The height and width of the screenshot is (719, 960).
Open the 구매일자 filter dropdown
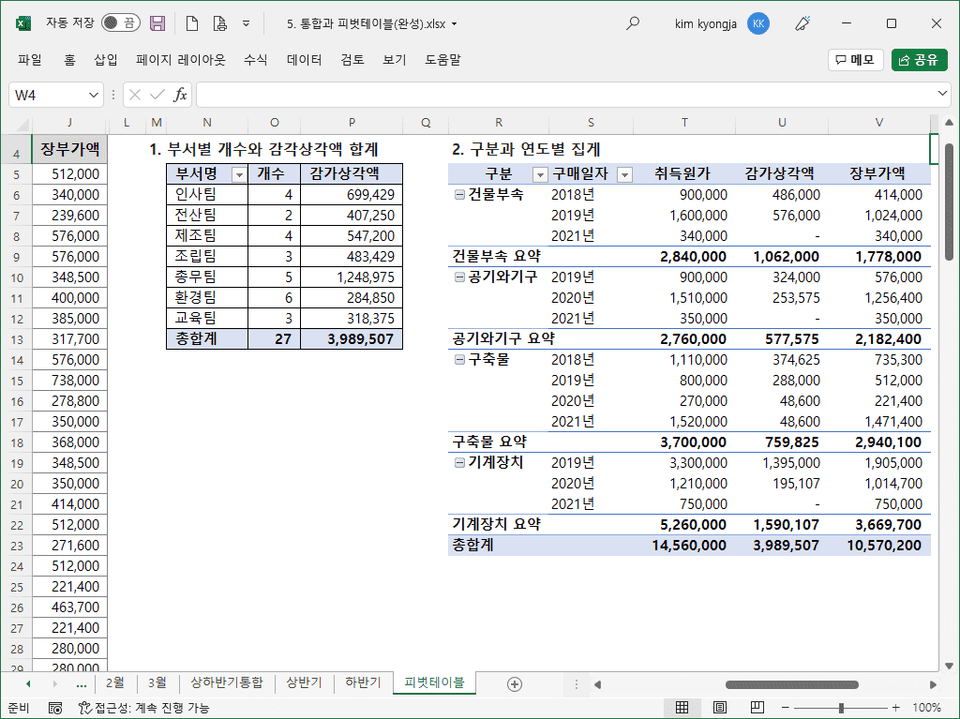point(624,175)
